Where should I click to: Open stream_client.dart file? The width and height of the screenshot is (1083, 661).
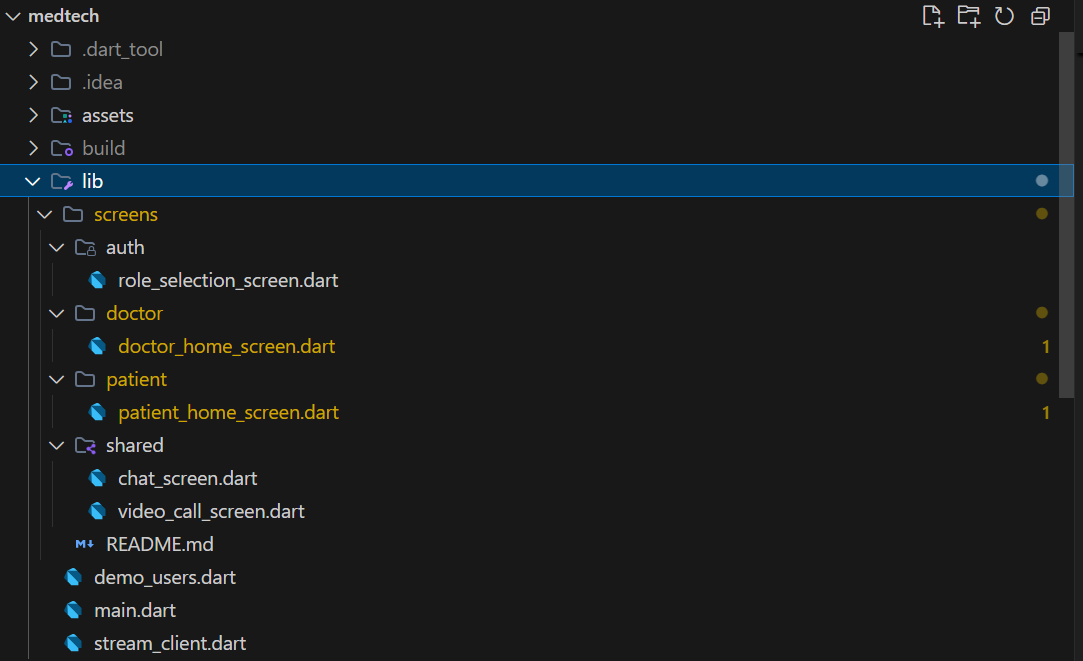click(170, 643)
